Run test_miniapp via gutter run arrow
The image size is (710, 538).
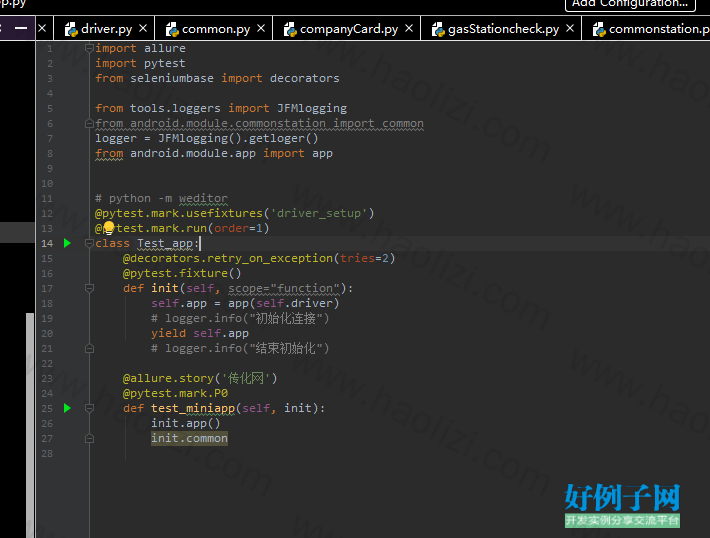click(x=67, y=408)
